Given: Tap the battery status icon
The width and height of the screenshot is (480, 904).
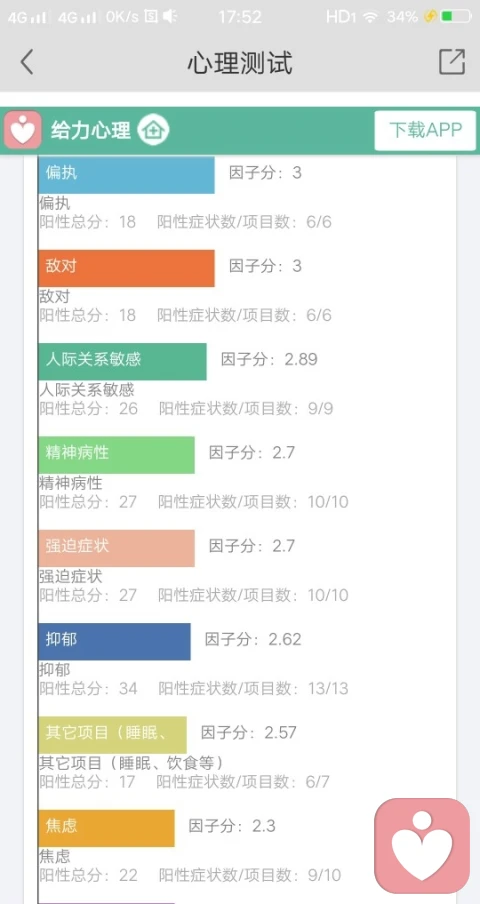Looking at the screenshot, I should pyautogui.click(x=457, y=17).
